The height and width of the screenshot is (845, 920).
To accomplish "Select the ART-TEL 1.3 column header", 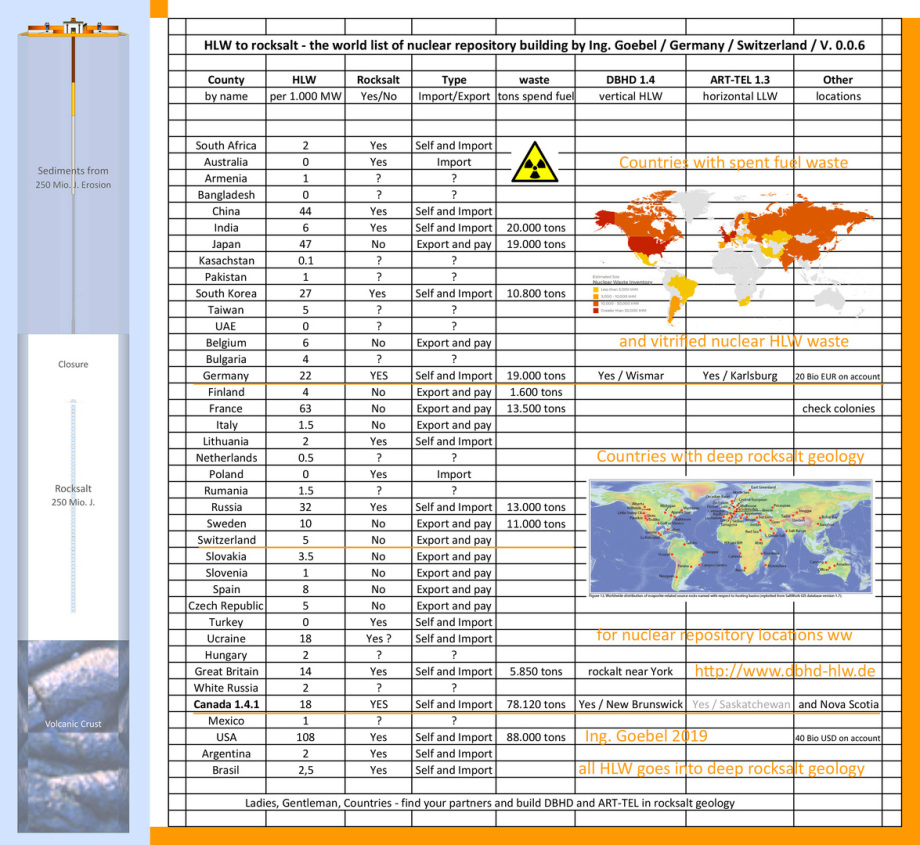I will (x=738, y=80).
